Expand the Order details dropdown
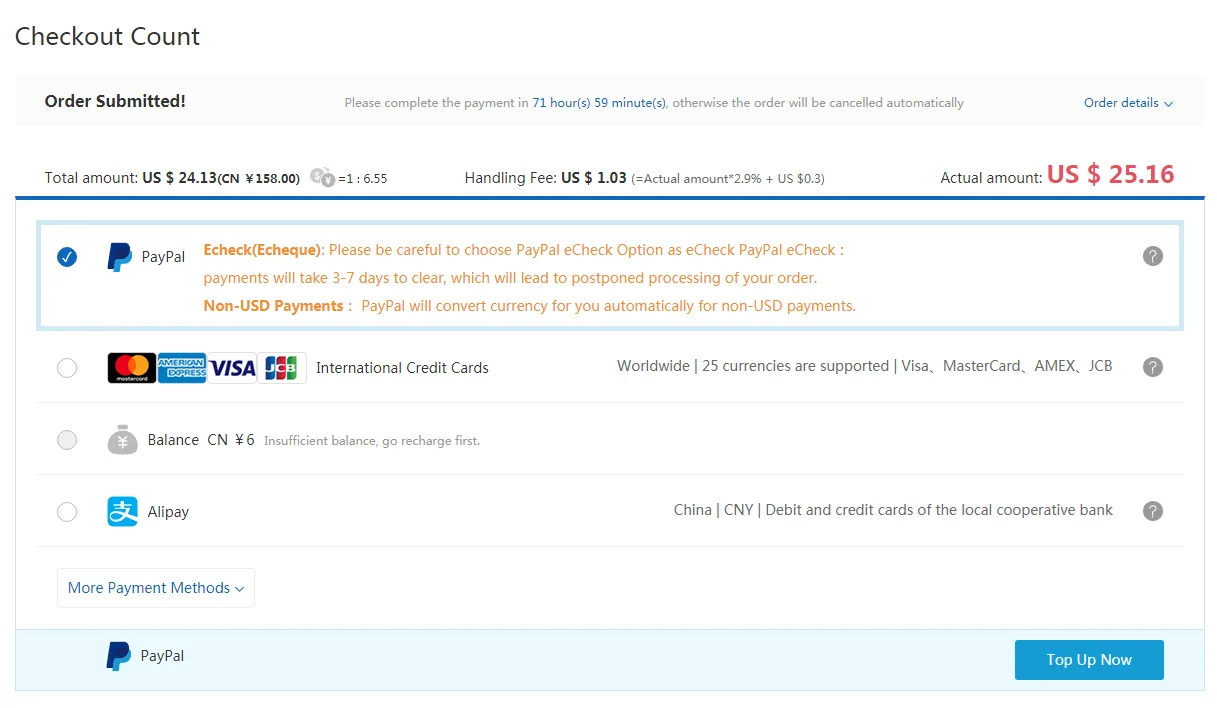Image resolution: width=1217 pixels, height=708 pixels. (1128, 102)
